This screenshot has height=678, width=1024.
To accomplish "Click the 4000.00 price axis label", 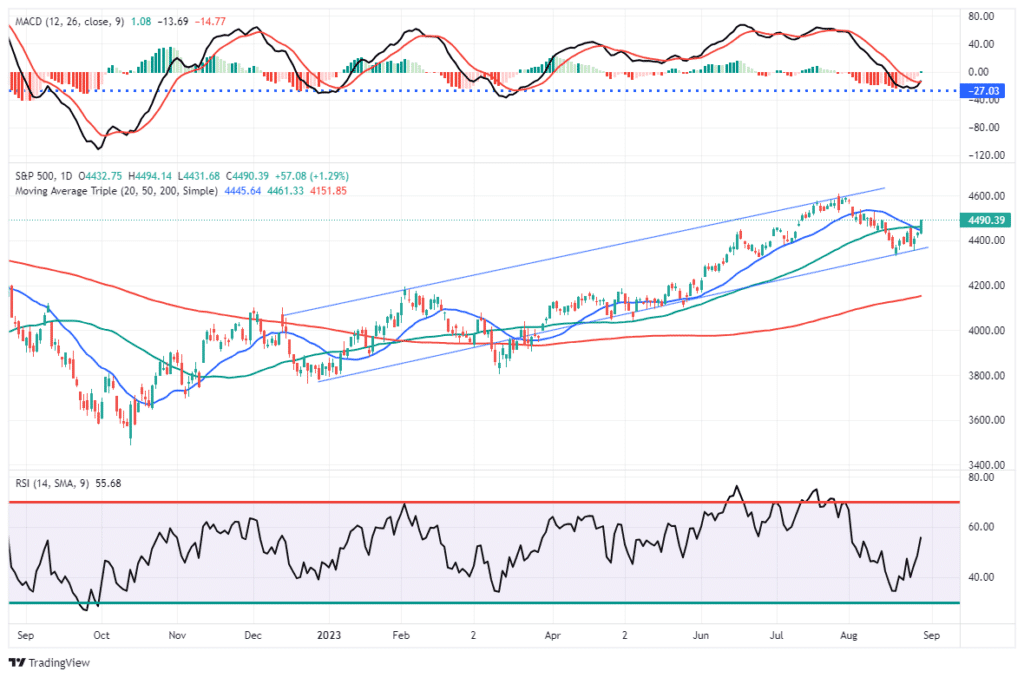I will coord(986,331).
